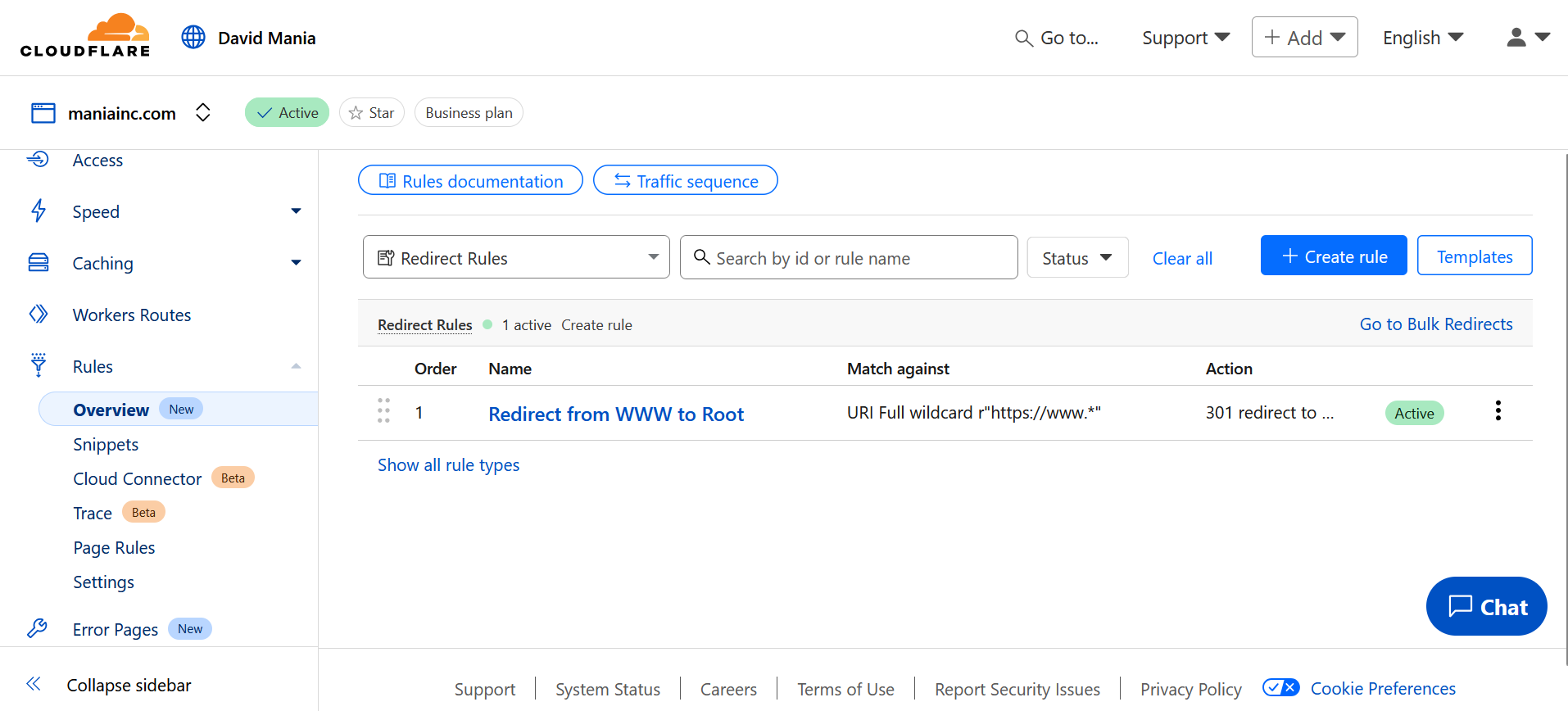Open the user profile menu
The image size is (1568, 711).
[1528, 37]
